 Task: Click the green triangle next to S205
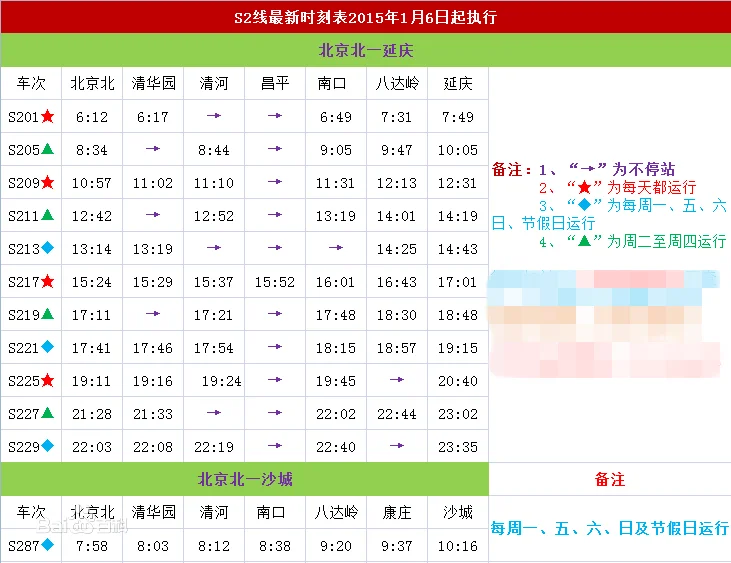click(x=48, y=149)
